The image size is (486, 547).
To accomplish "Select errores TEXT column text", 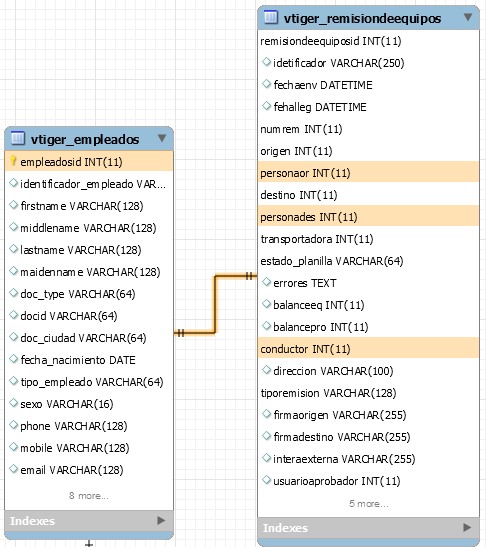I will (305, 283).
